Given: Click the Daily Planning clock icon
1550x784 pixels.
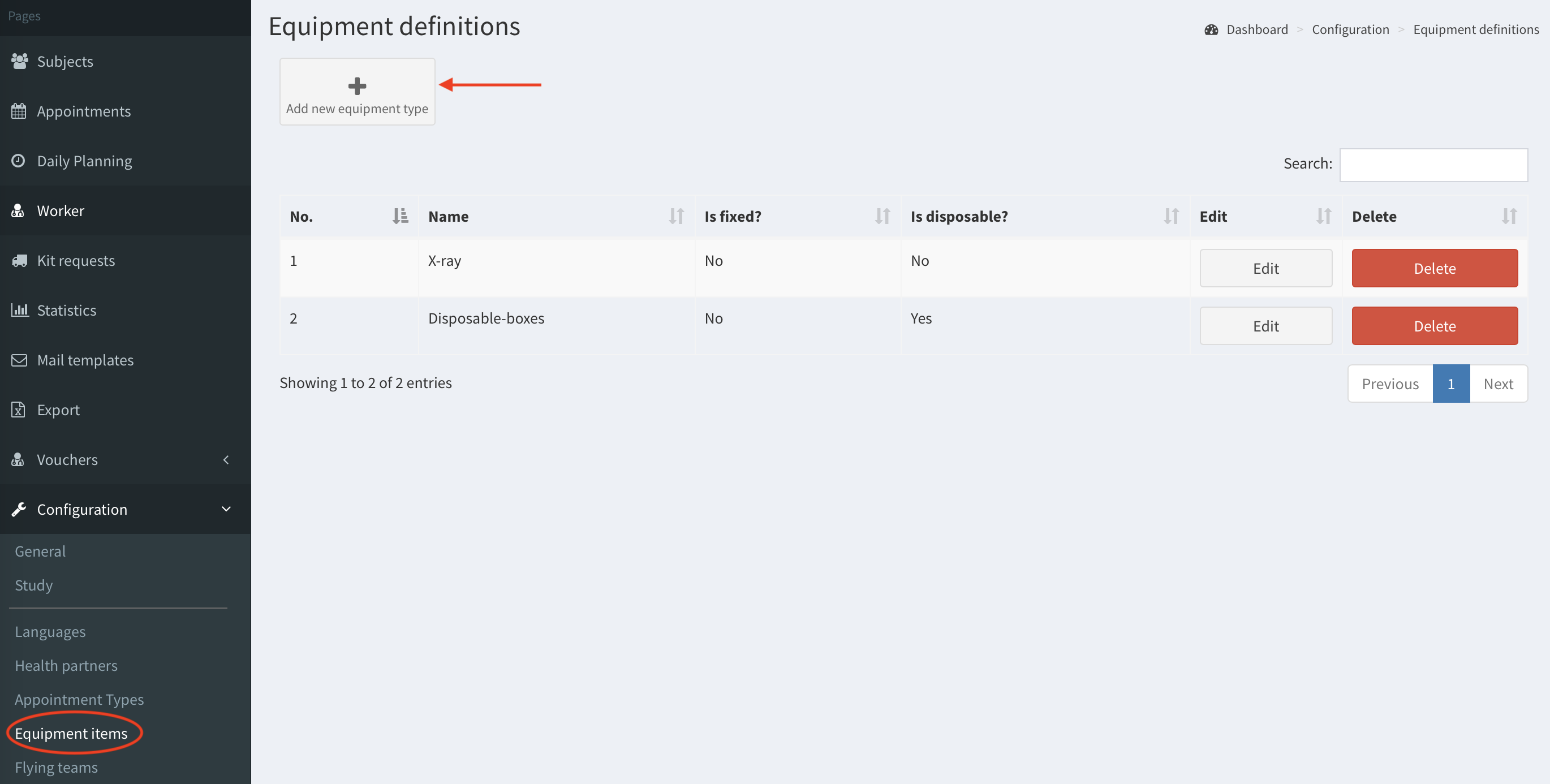Looking at the screenshot, I should click(19, 161).
